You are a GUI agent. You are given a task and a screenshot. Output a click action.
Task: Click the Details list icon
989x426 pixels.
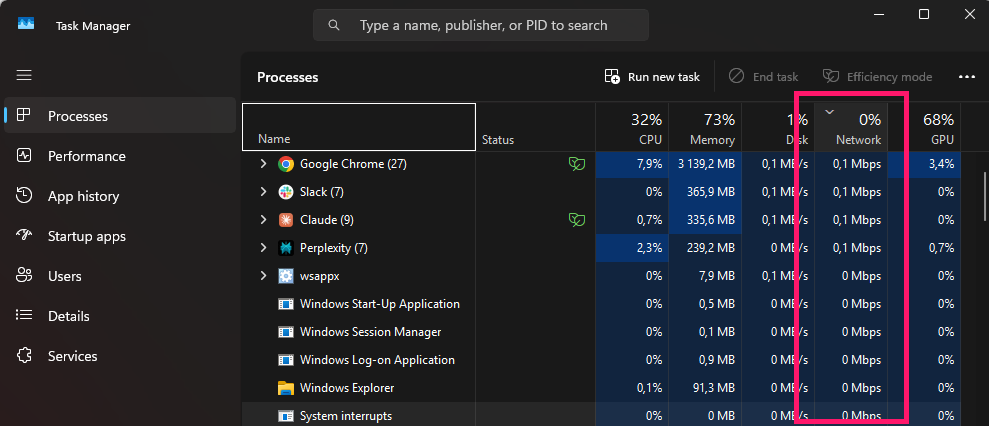coord(24,316)
